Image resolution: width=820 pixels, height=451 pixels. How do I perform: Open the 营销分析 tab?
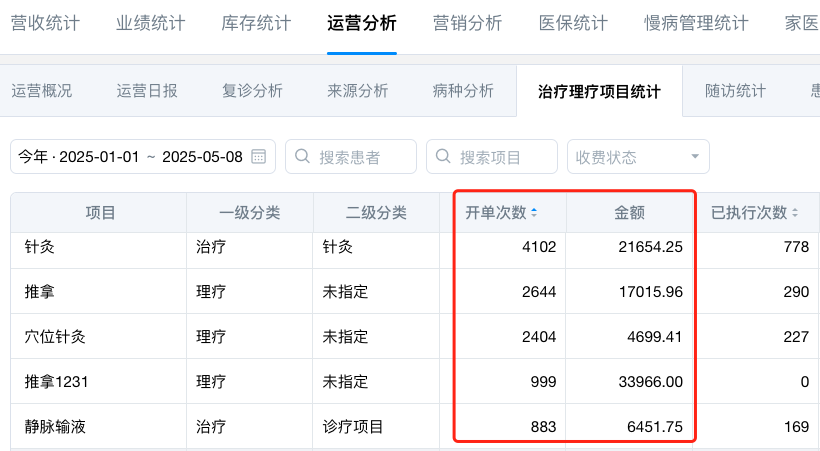(468, 23)
